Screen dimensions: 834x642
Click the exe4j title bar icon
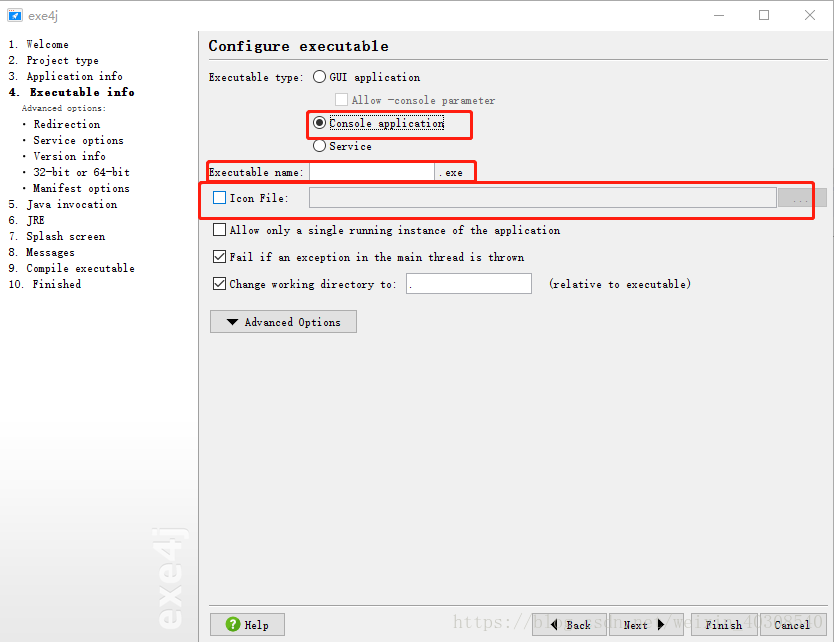[15, 15]
